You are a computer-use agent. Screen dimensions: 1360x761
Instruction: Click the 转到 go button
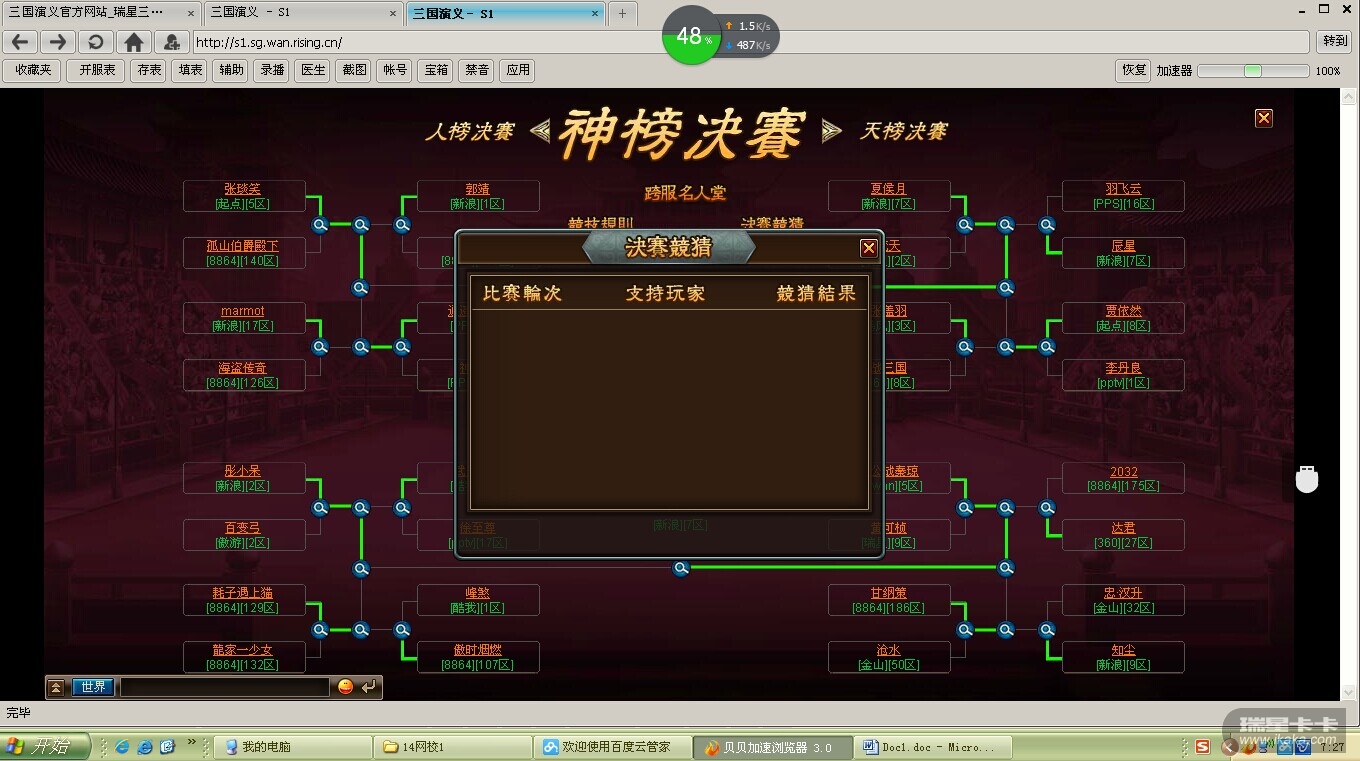click(x=1334, y=42)
